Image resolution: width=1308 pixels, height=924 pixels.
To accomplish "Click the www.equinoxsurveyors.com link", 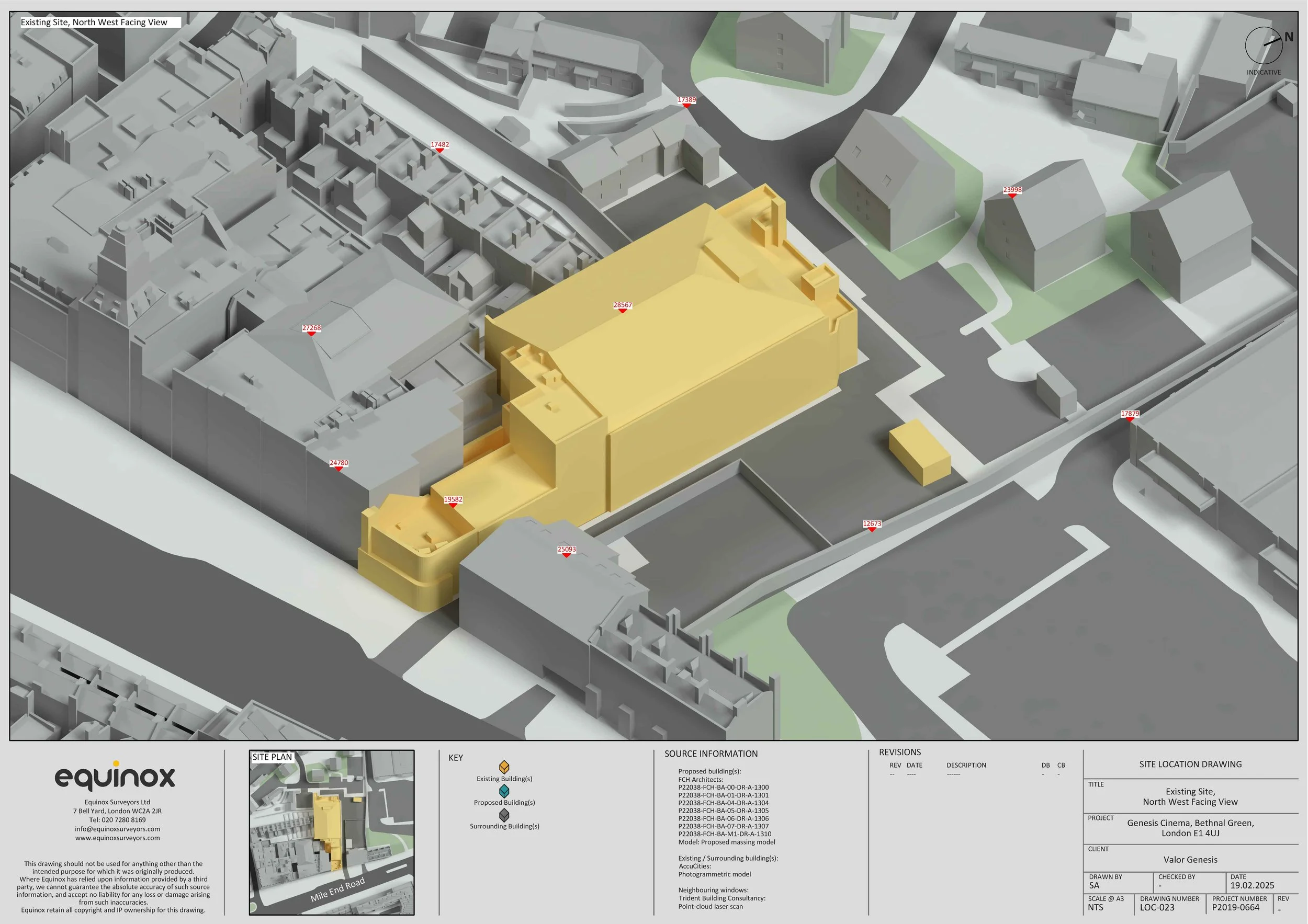I will pyautogui.click(x=117, y=838).
